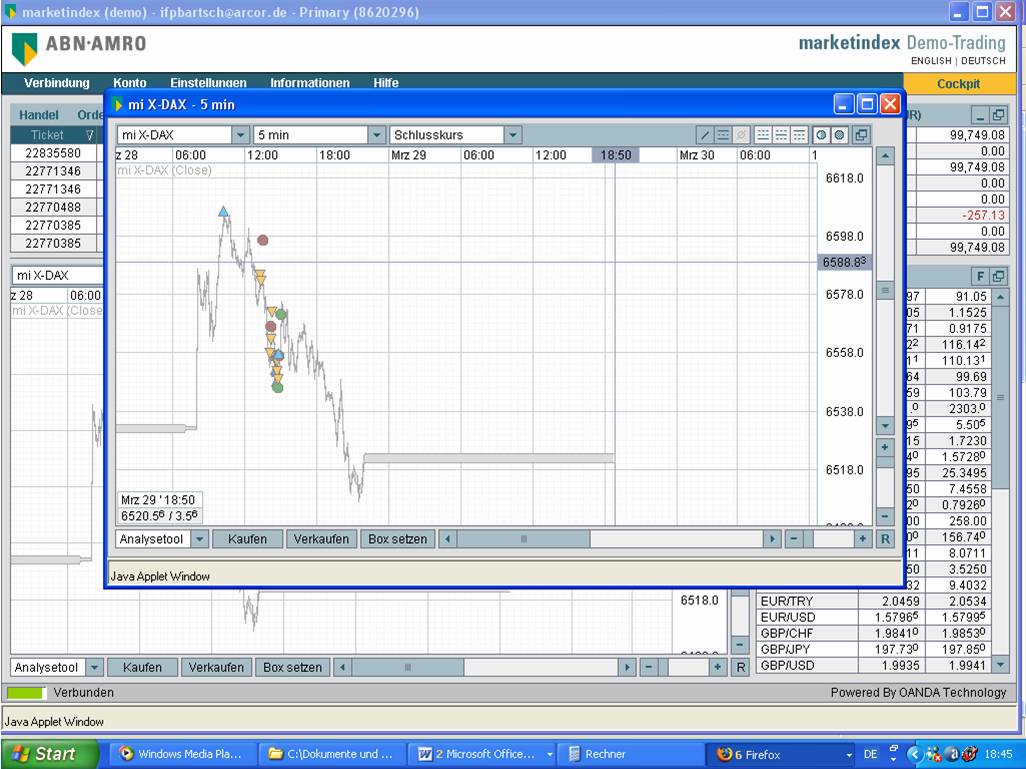
Task: Click Box setzen in the main window chart
Action: (x=292, y=668)
